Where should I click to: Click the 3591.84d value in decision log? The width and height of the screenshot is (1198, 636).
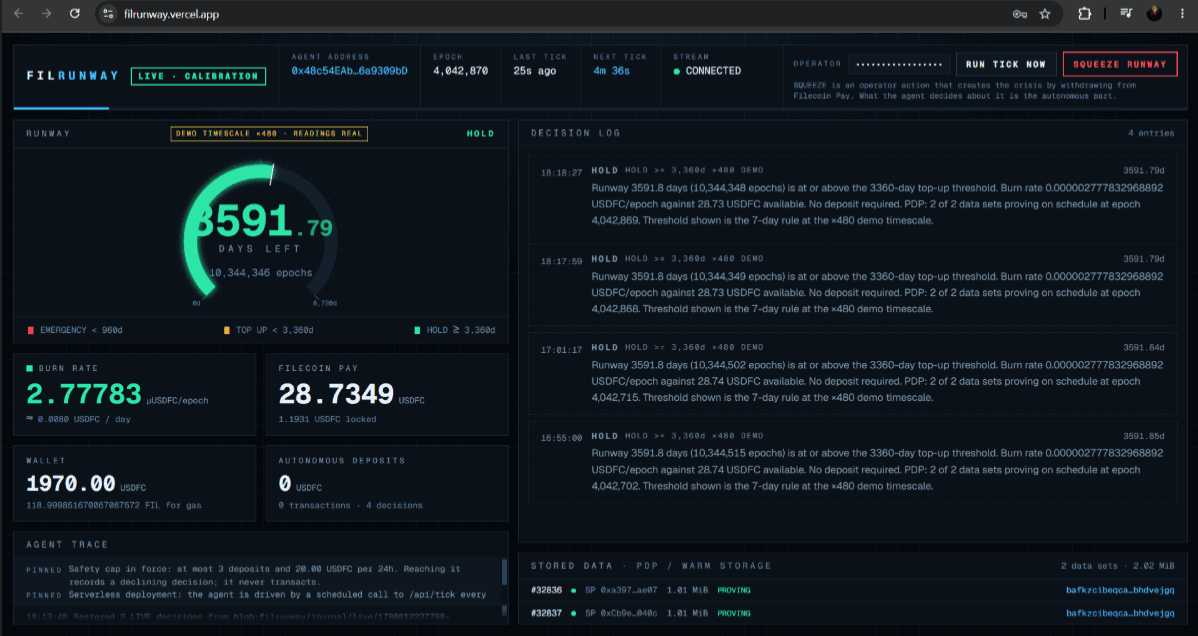click(1144, 348)
